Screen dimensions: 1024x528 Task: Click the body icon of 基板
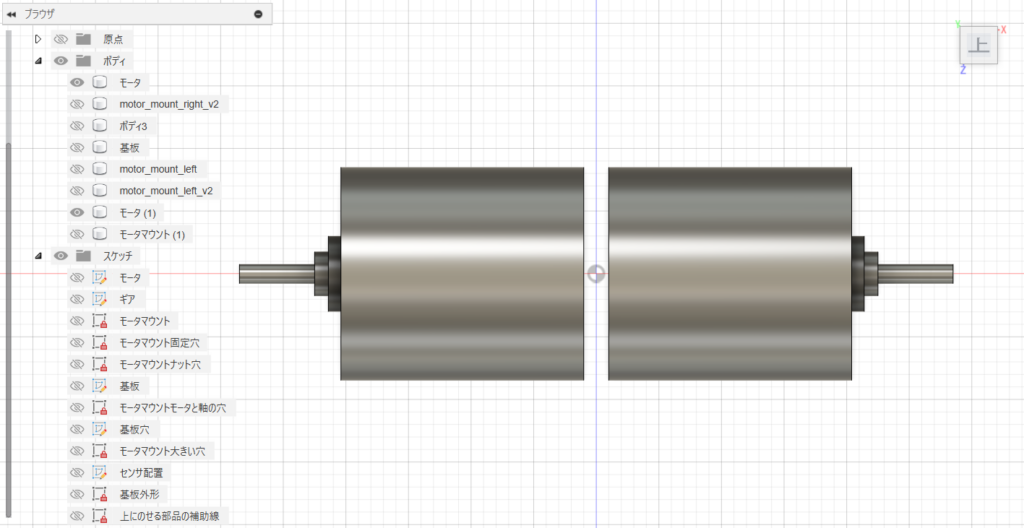pos(99,147)
